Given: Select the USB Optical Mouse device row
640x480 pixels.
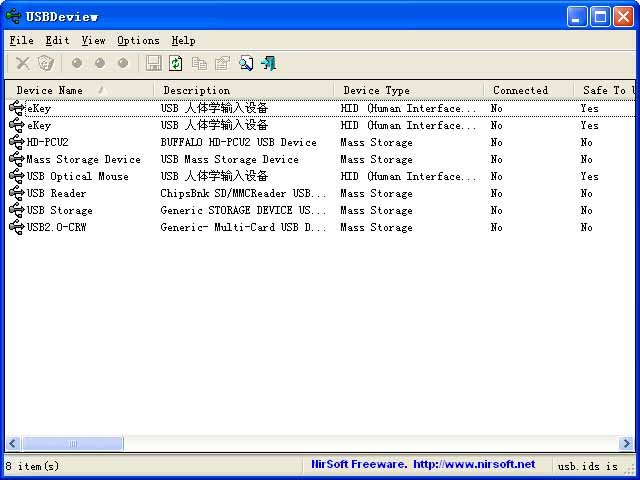Looking at the screenshot, I should click(x=77, y=176).
